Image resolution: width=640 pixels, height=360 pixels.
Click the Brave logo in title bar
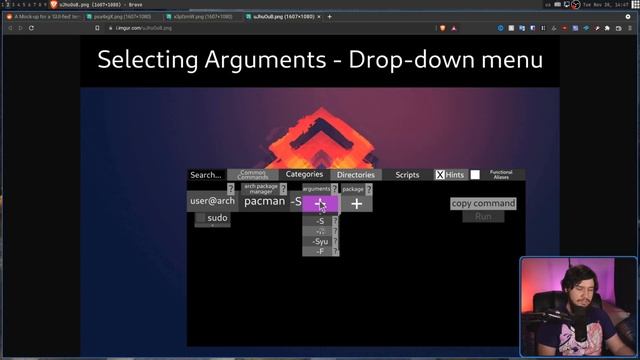pos(53,4)
